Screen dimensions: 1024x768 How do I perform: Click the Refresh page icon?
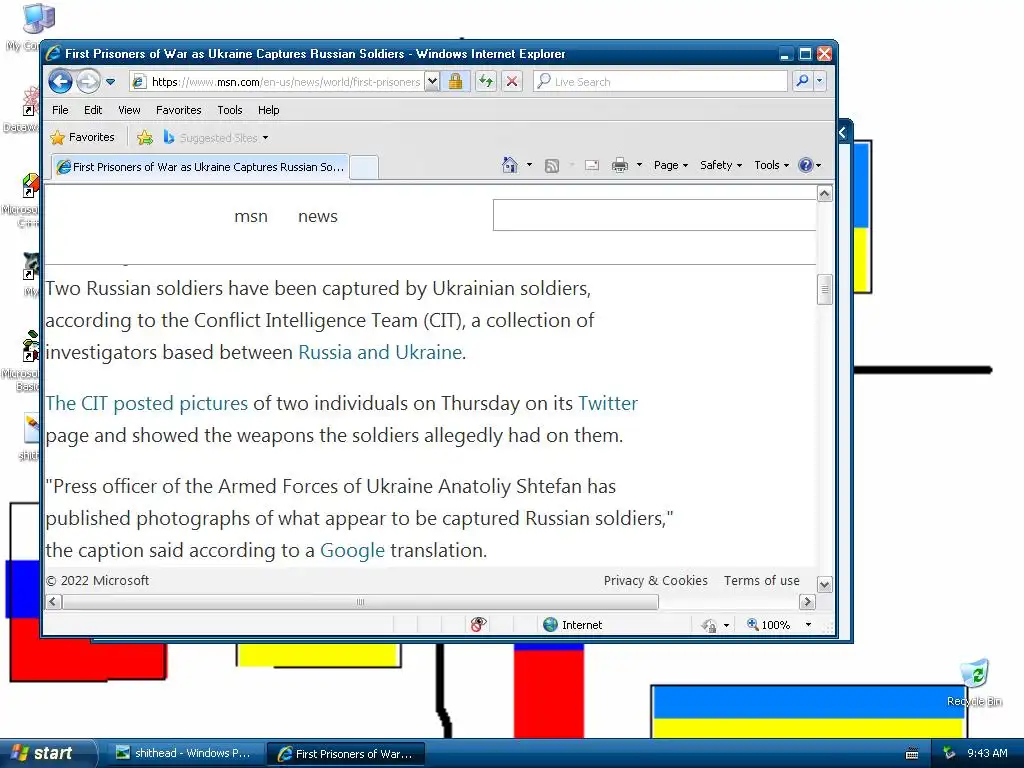485,82
